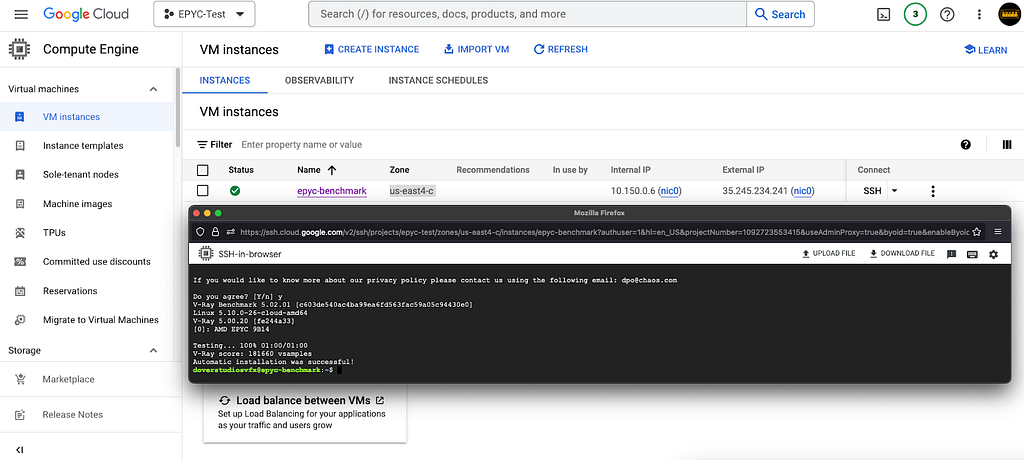
Task: Open the SSH dropdown arrow
Action: (x=895, y=191)
